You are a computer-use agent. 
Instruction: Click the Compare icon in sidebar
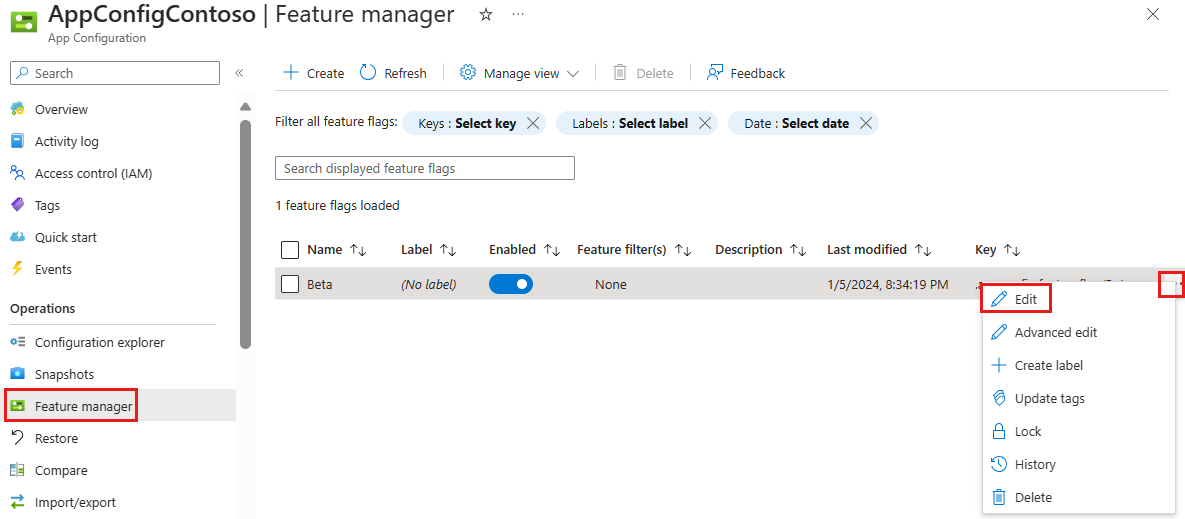pyautogui.click(x=17, y=470)
